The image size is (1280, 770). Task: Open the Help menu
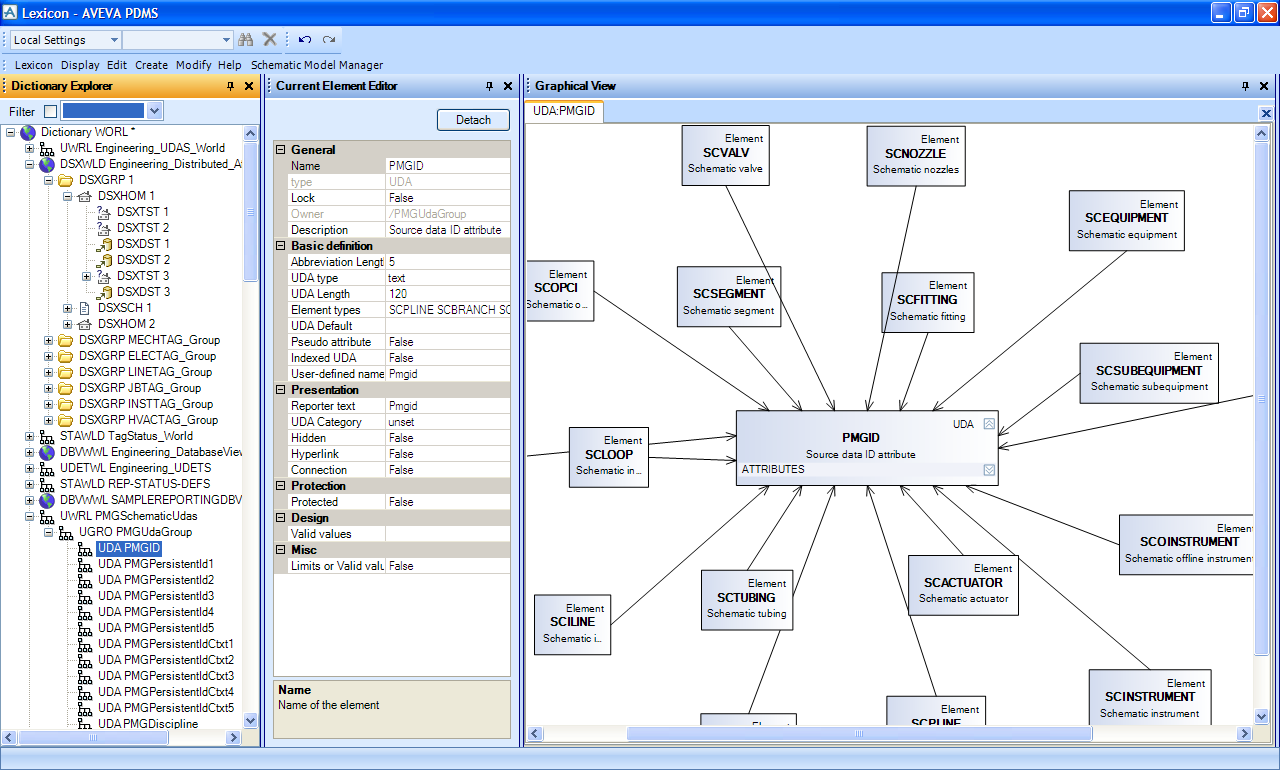[230, 65]
